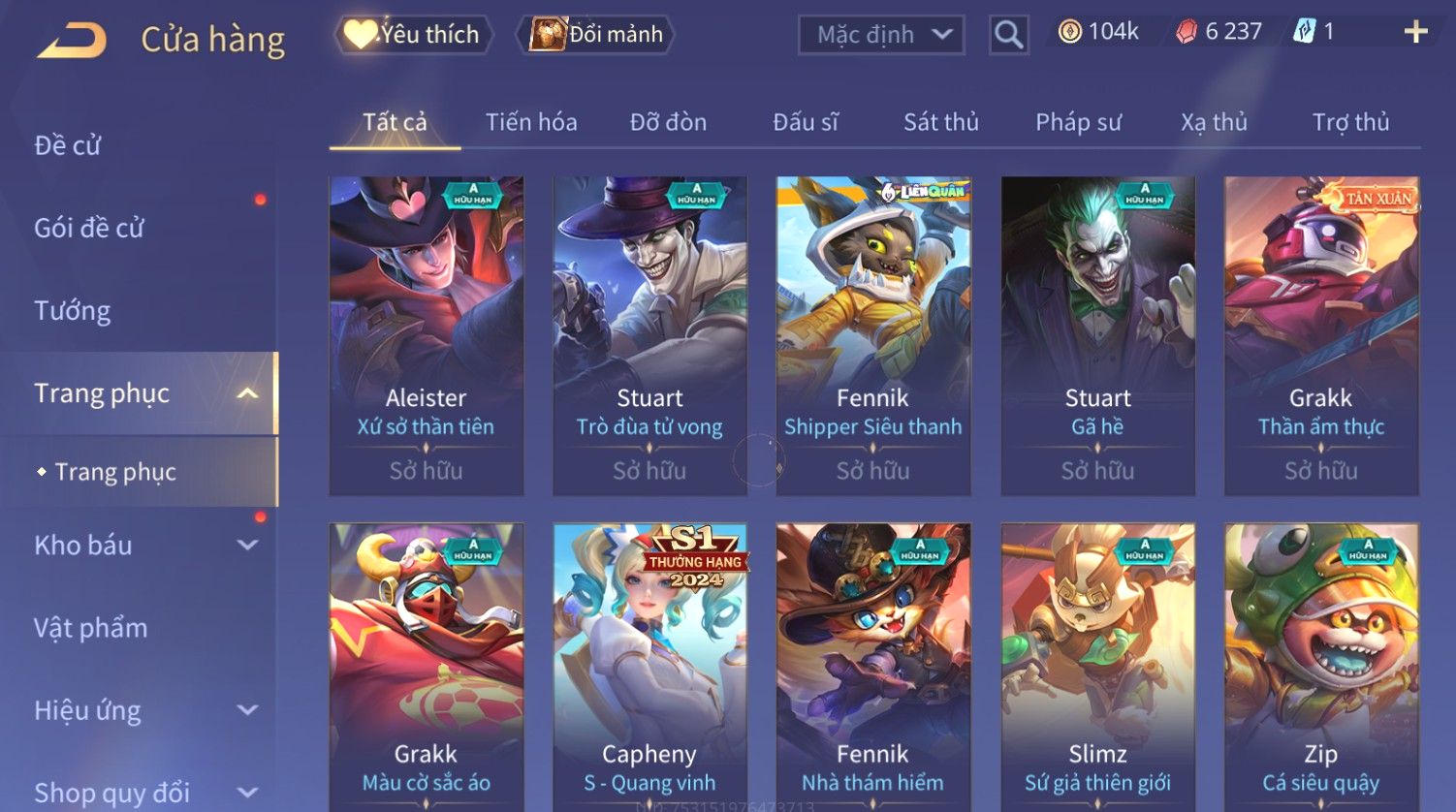The width and height of the screenshot is (1456, 812).
Task: Open Đổi mảnh shard exchange
Action: coord(597,35)
